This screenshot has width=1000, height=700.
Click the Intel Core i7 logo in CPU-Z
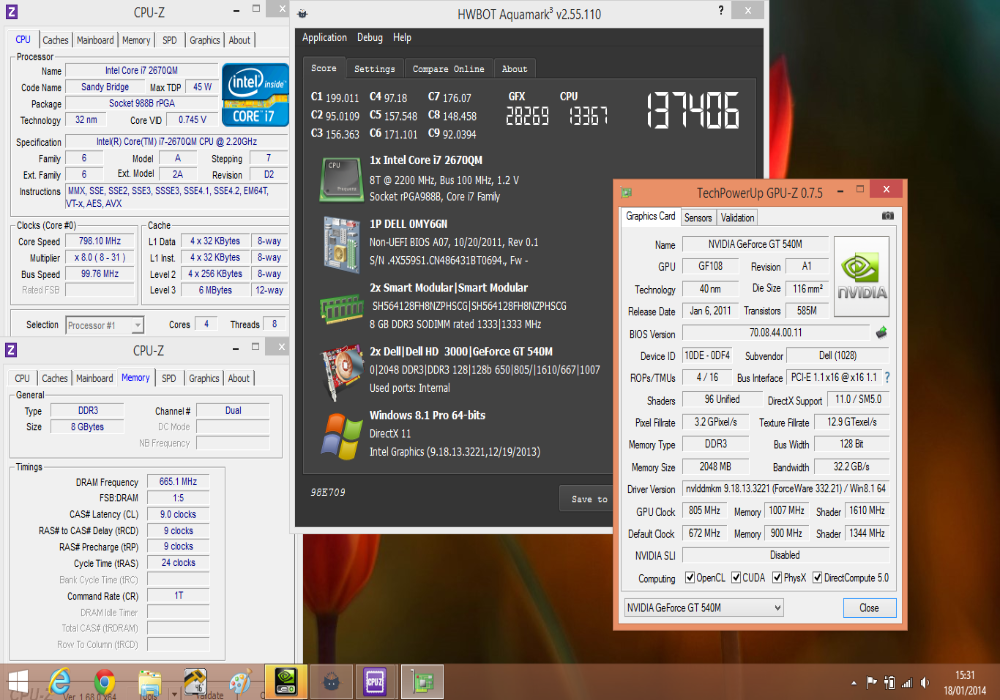click(x=255, y=94)
